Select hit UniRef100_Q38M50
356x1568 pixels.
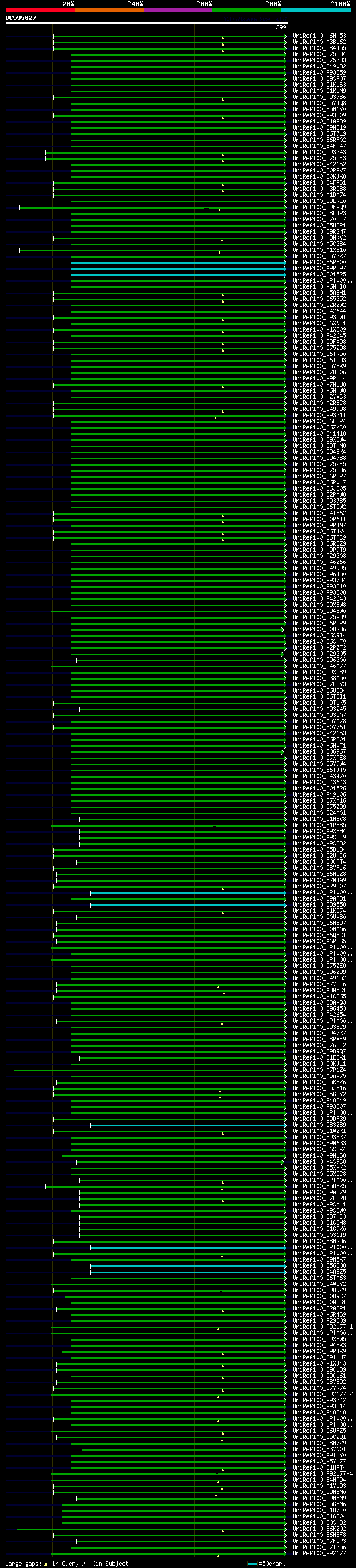tap(319, 678)
